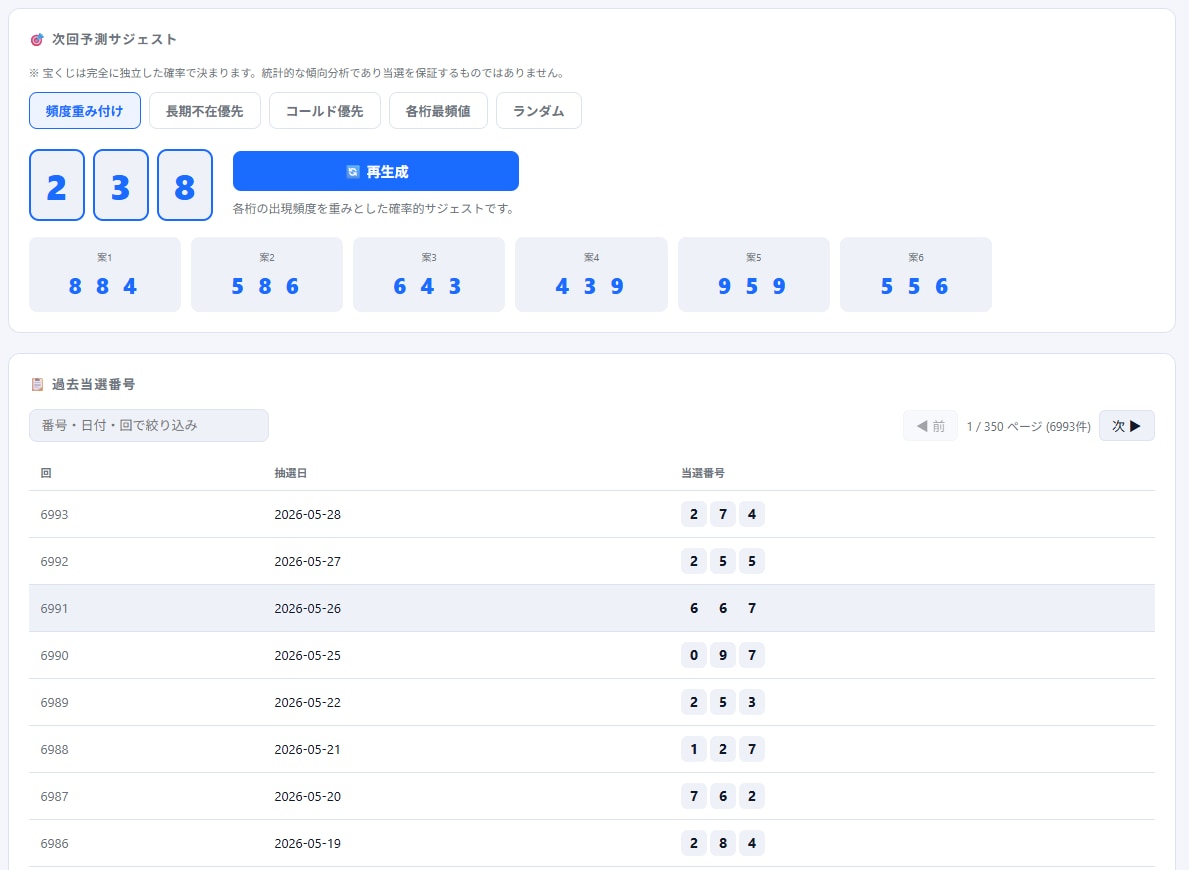Click the 各桁の出現頻度 description text

tap(374, 209)
